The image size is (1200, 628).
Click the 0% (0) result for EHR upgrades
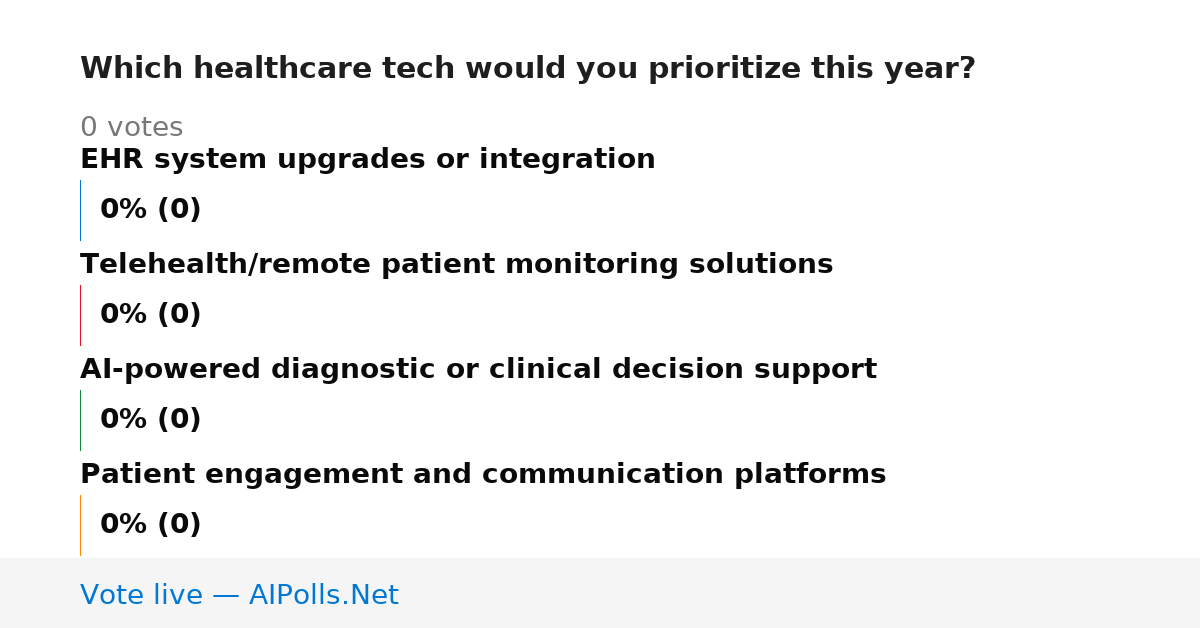(x=150, y=210)
